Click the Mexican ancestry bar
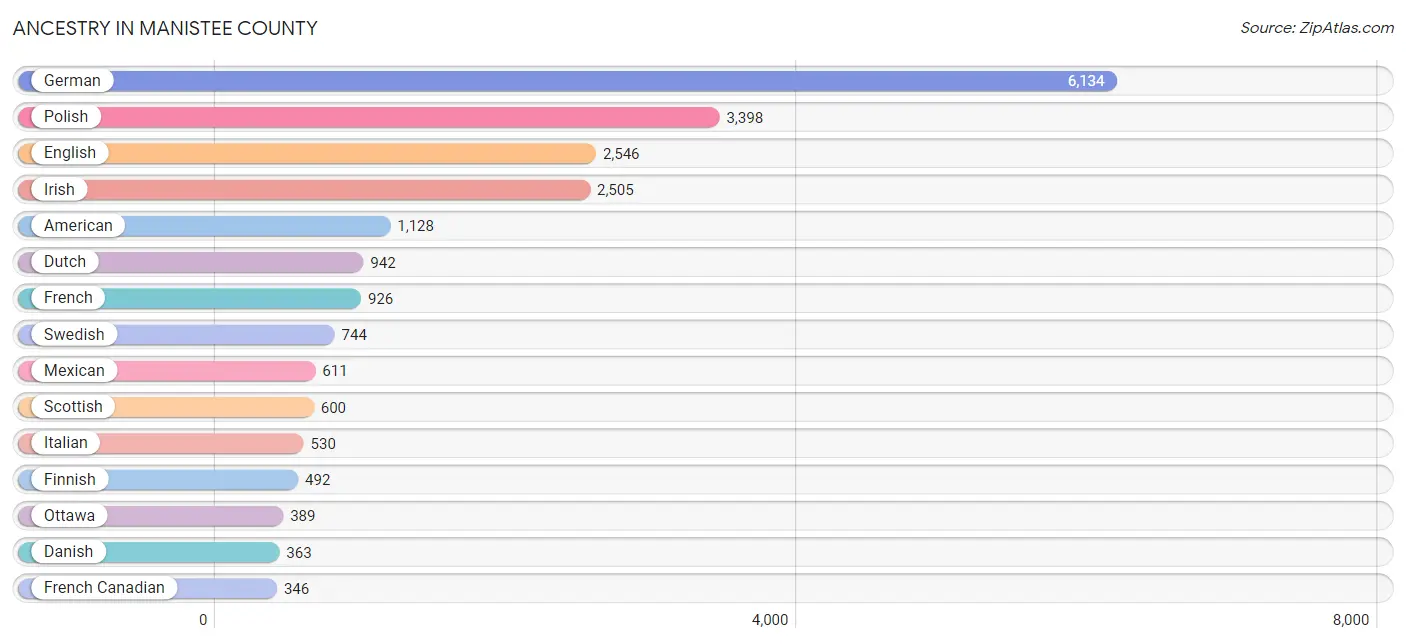Image resolution: width=1406 pixels, height=644 pixels. coord(166,371)
